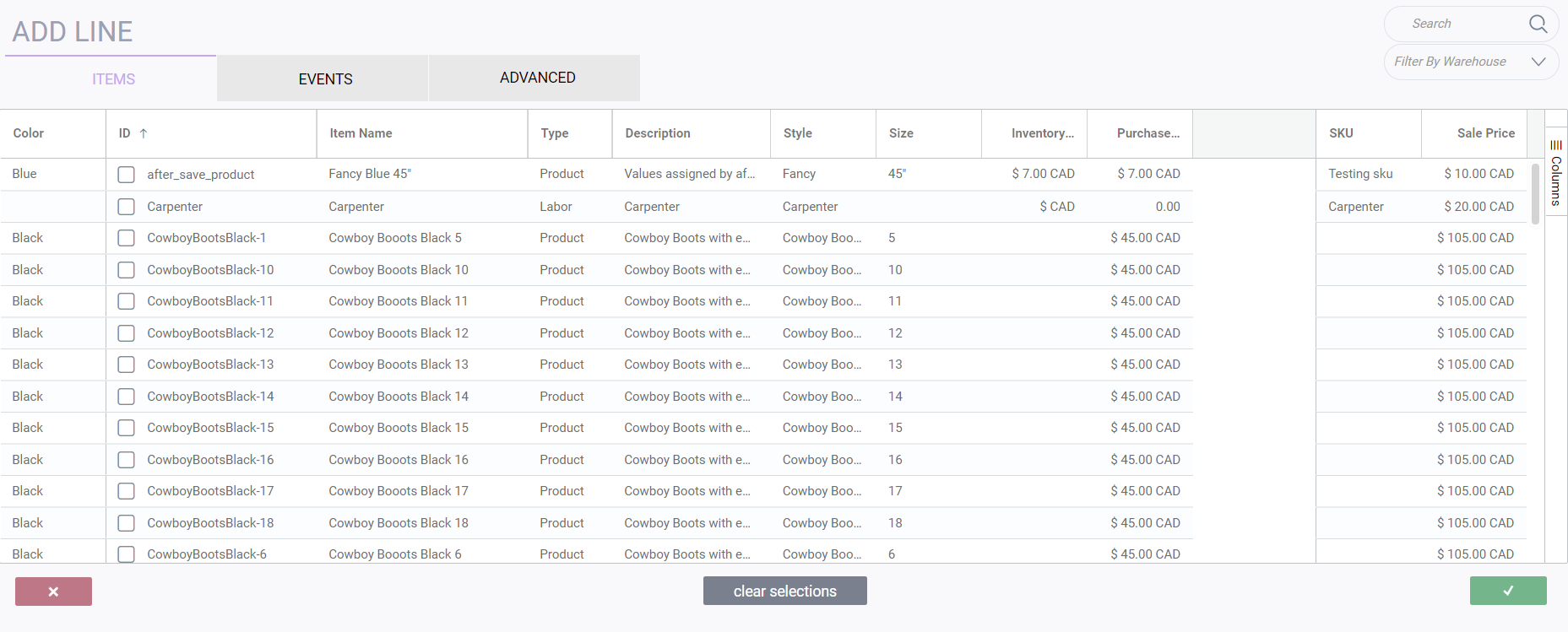The height and width of the screenshot is (632, 1568).
Task: Click the ID ascending sort arrow
Action: pos(144,133)
